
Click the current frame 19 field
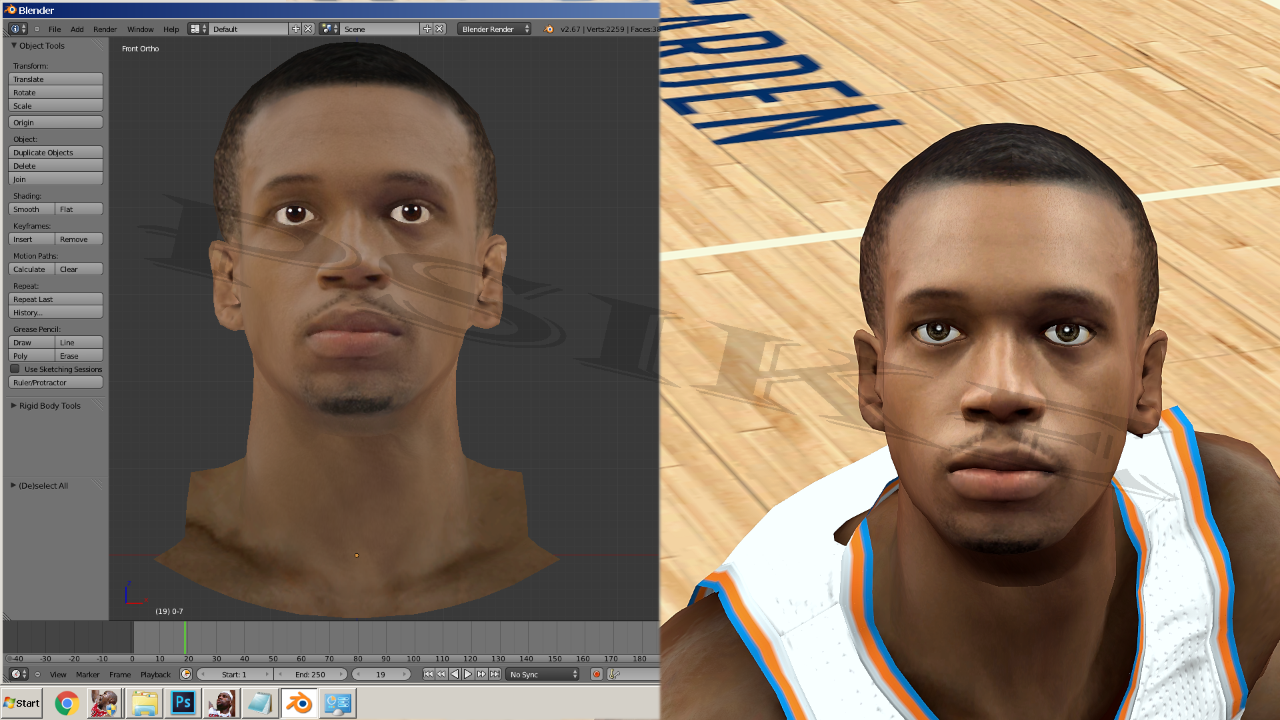[x=381, y=674]
